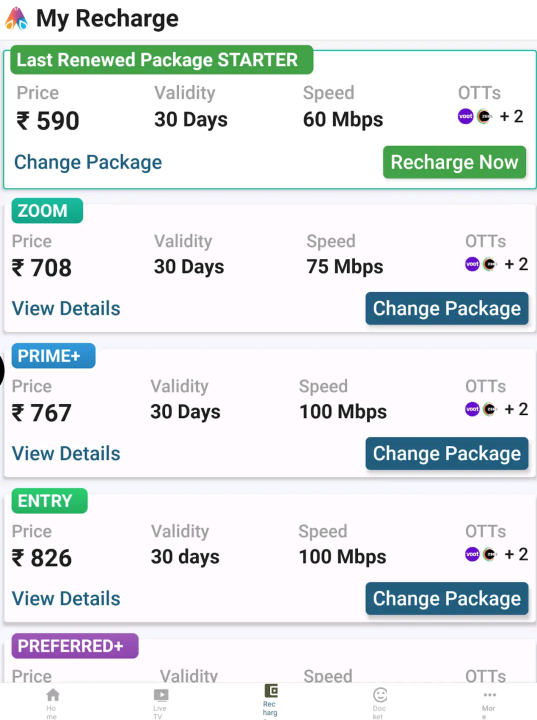Open the Home tab icon
Screen dimensions: 537x720
pyautogui.click(x=53, y=695)
